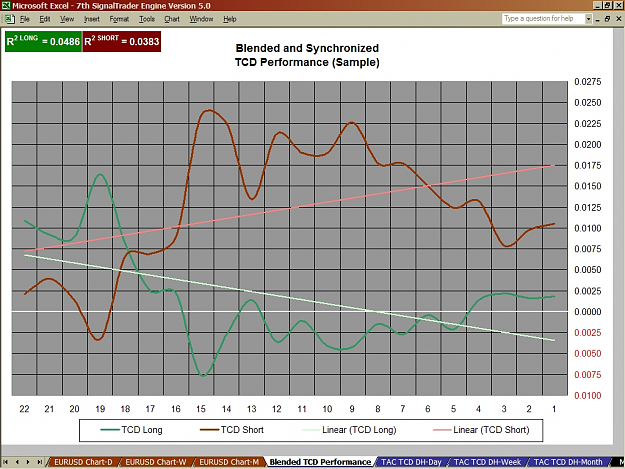Screen dimensions: 625x469
Task: Restore the workbook window in menu bar
Action: click(607, 19)
